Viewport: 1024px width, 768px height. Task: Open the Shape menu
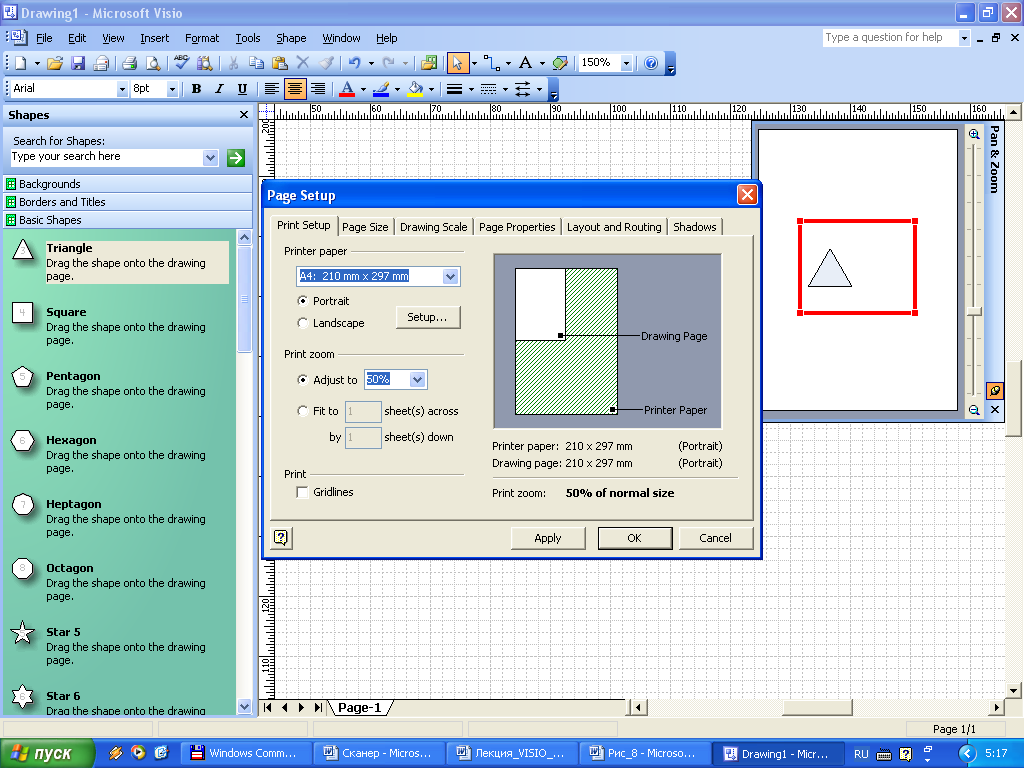pyautogui.click(x=291, y=38)
